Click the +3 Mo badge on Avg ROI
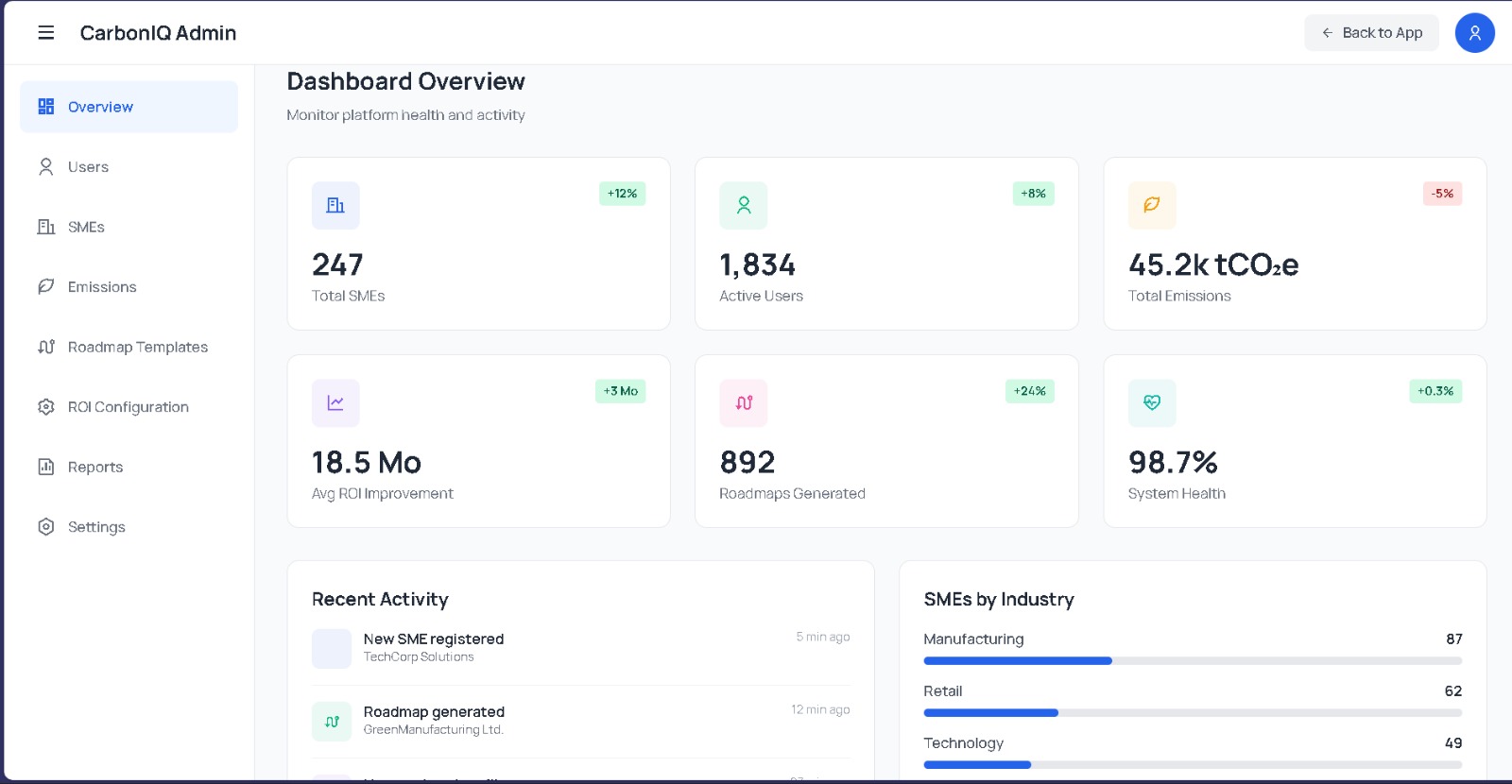The height and width of the screenshot is (784, 1512). [x=621, y=391]
